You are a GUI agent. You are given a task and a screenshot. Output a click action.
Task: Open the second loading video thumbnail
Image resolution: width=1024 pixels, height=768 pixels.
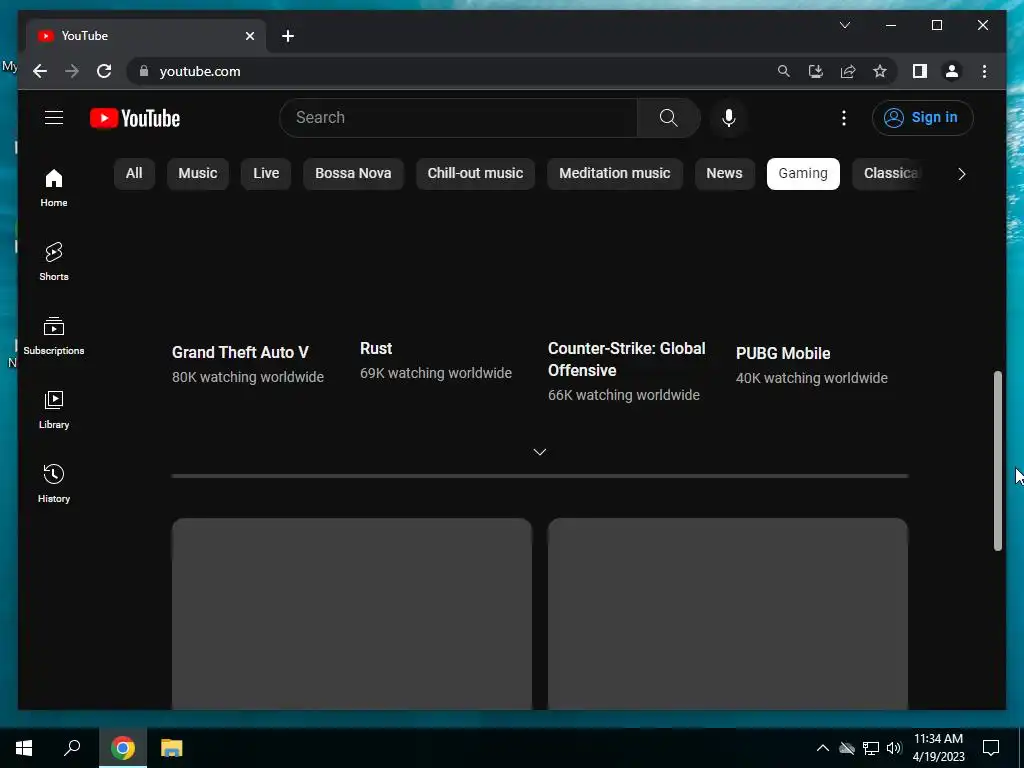coord(728,614)
